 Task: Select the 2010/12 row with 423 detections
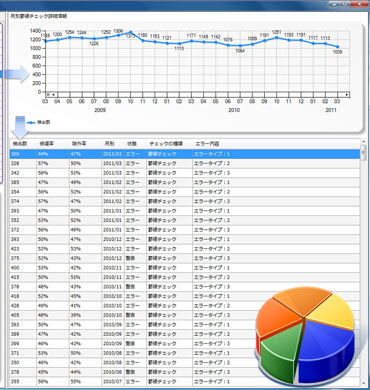click(x=185, y=249)
